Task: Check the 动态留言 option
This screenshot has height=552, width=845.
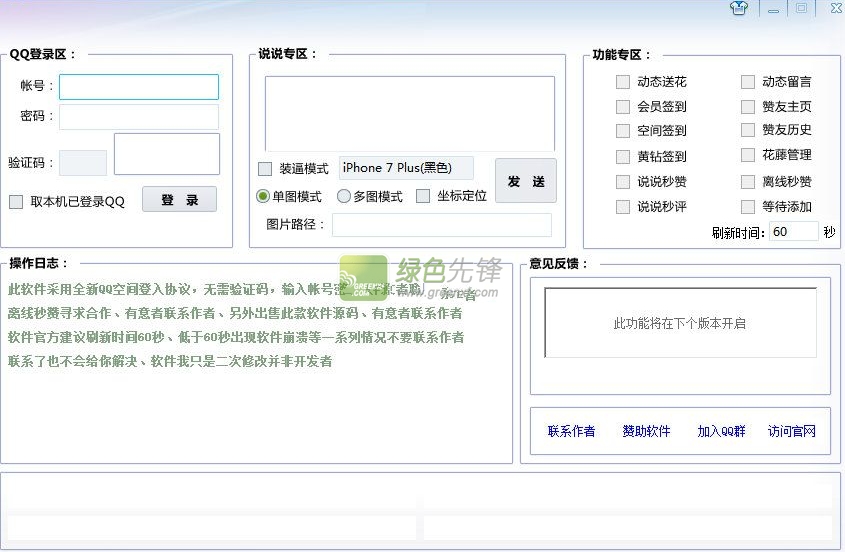Action: tap(747, 82)
